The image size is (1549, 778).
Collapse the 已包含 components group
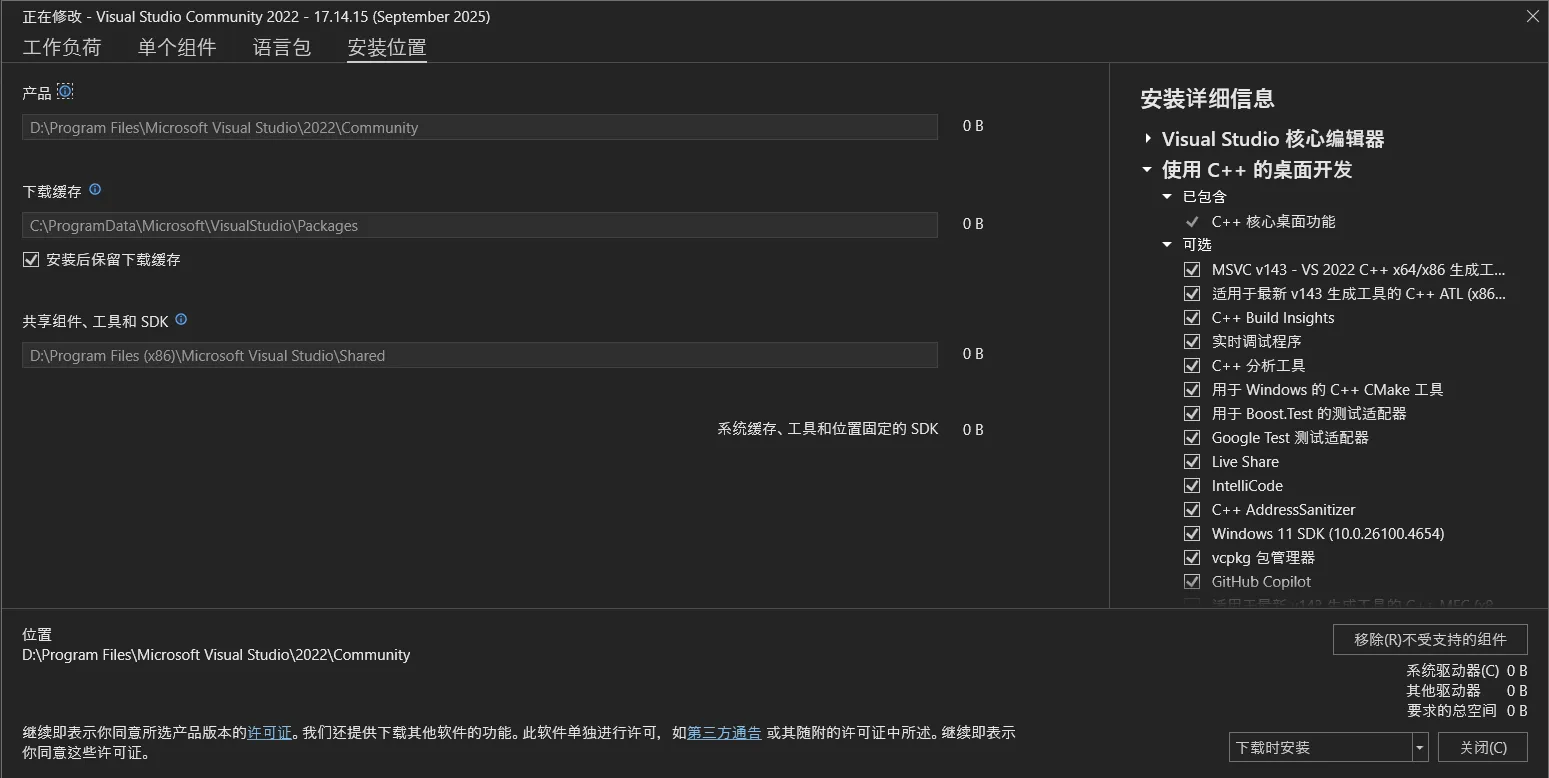pos(1167,197)
